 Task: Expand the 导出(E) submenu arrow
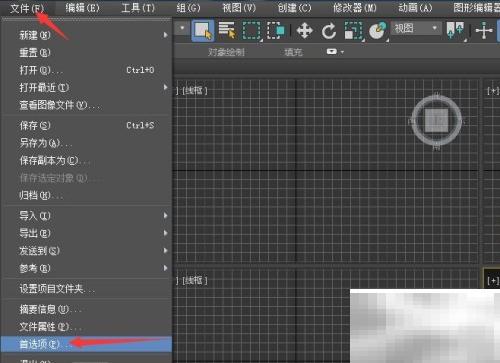[x=165, y=233]
